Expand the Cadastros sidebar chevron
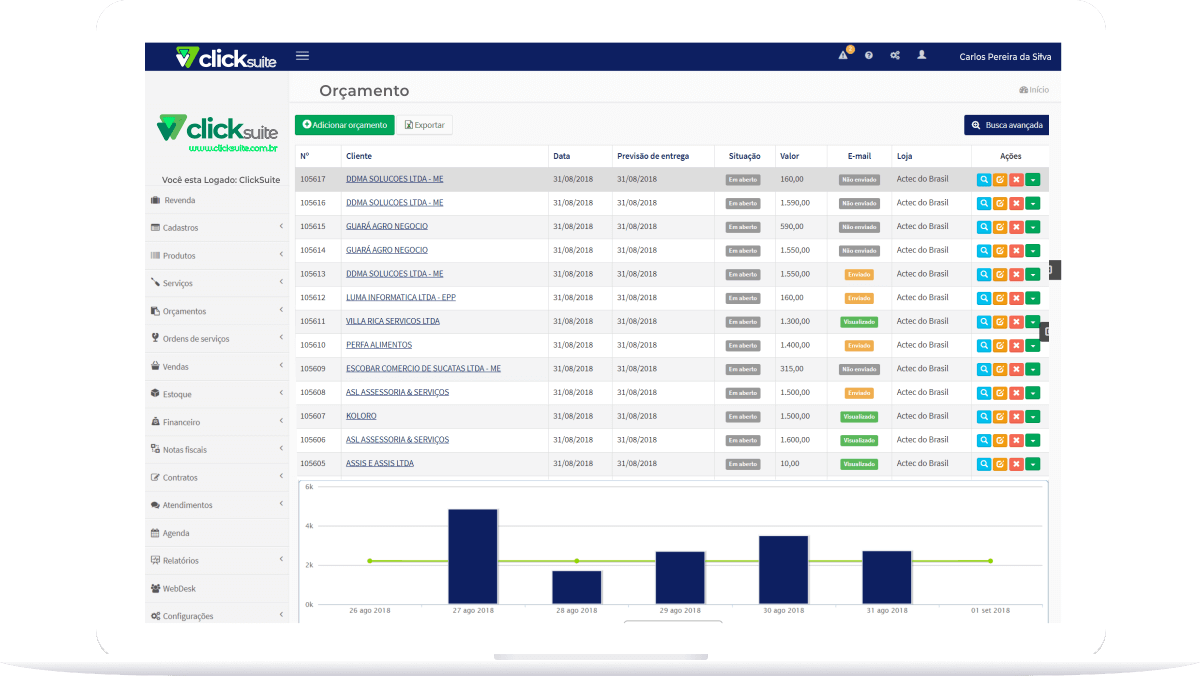The height and width of the screenshot is (676, 1200). point(281,227)
